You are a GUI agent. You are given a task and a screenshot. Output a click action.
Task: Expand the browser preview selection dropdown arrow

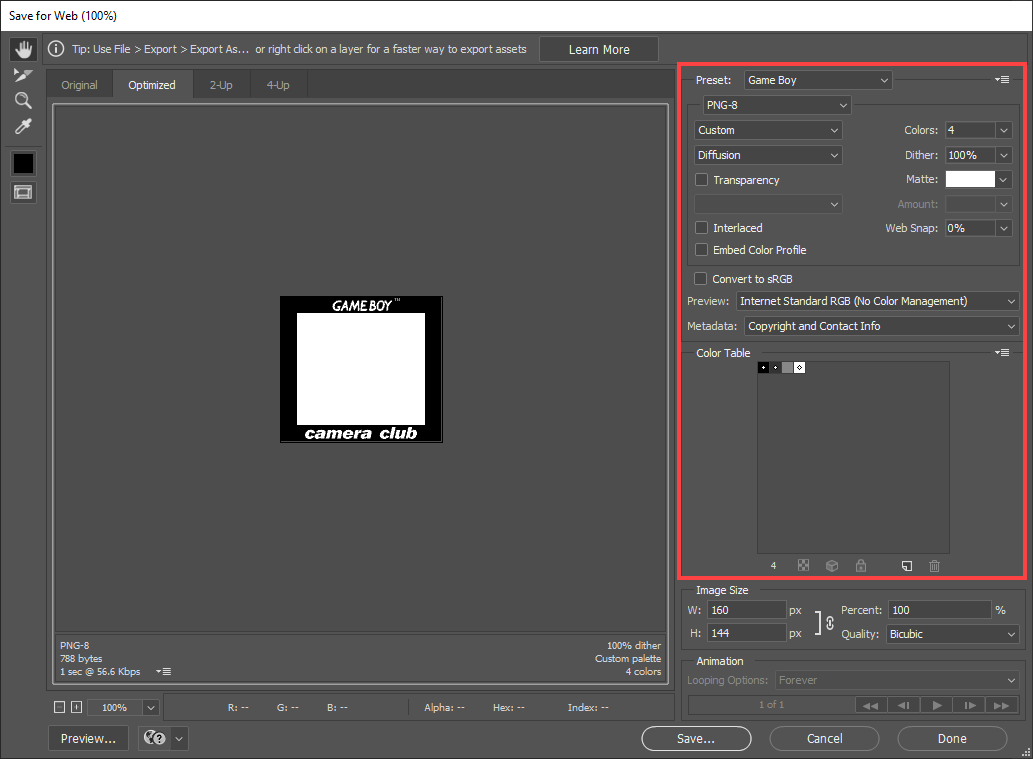179,739
